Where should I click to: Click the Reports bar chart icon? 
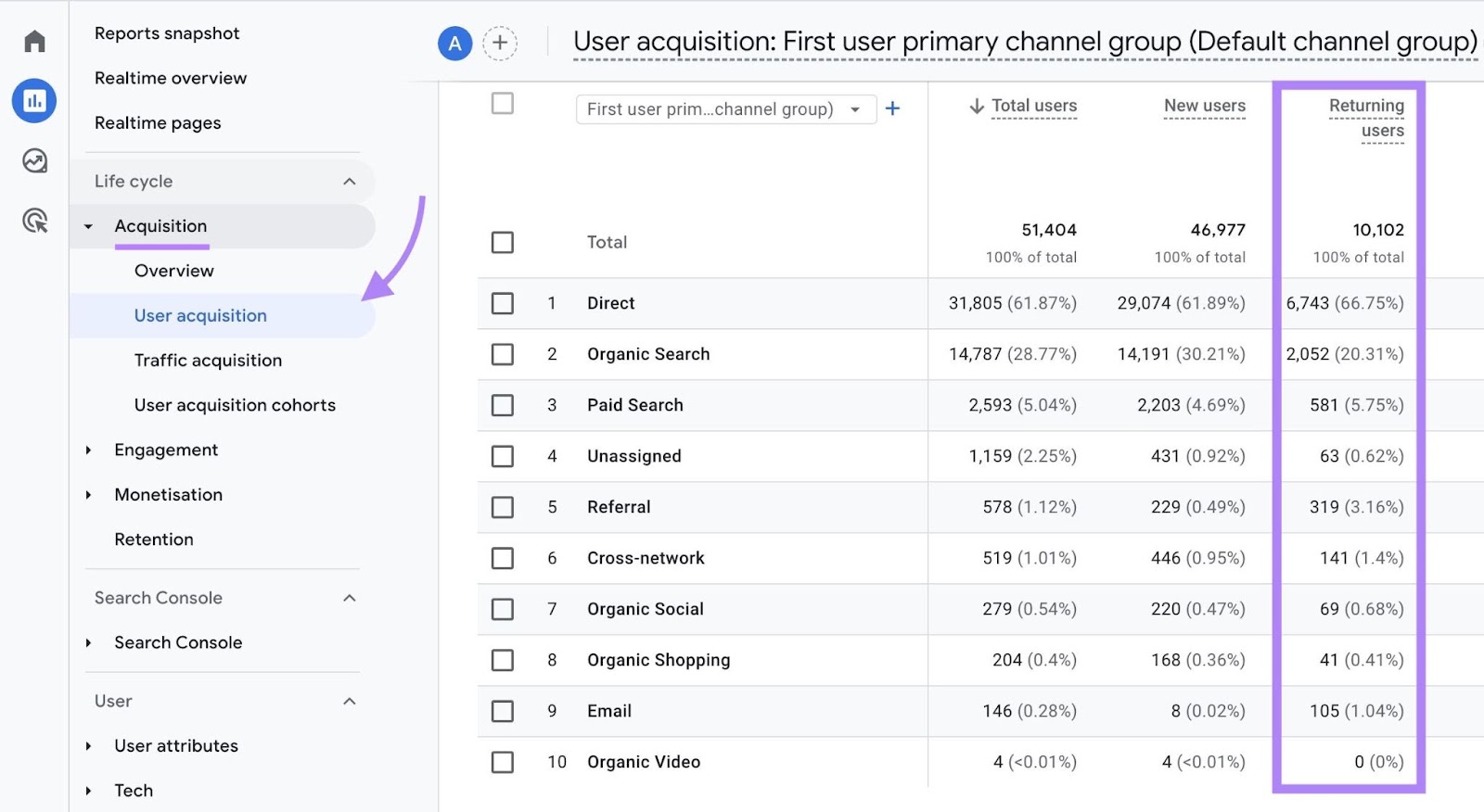click(34, 101)
